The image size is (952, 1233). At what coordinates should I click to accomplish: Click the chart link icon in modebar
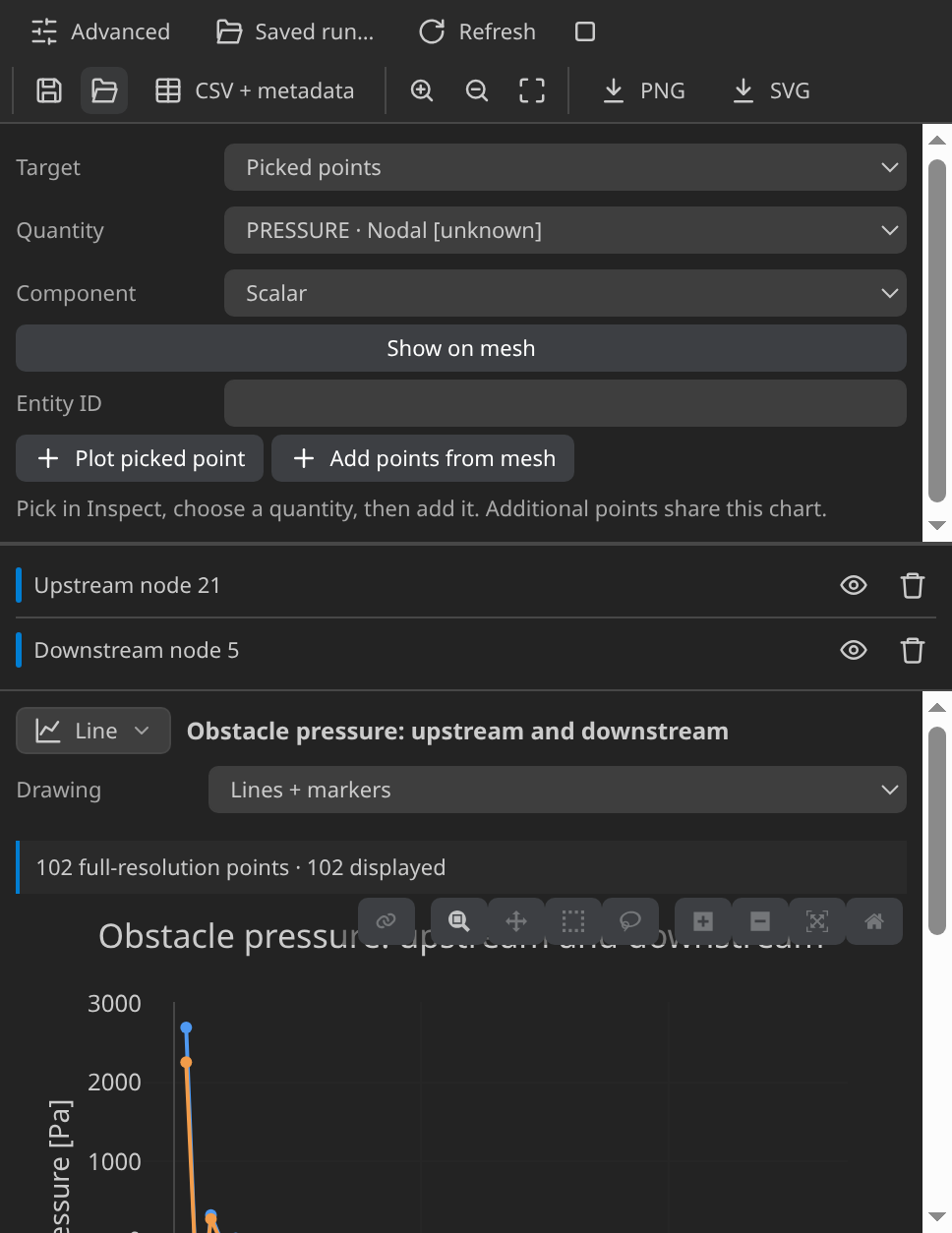(x=387, y=921)
